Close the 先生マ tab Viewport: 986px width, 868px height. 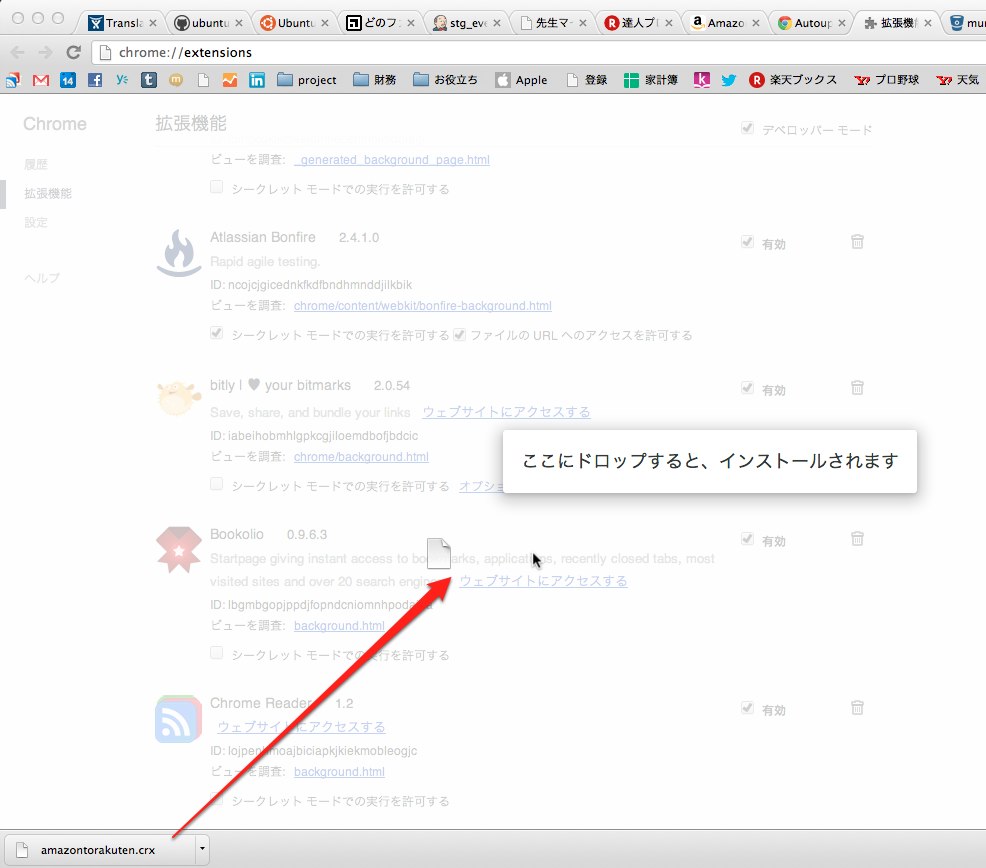[583, 23]
